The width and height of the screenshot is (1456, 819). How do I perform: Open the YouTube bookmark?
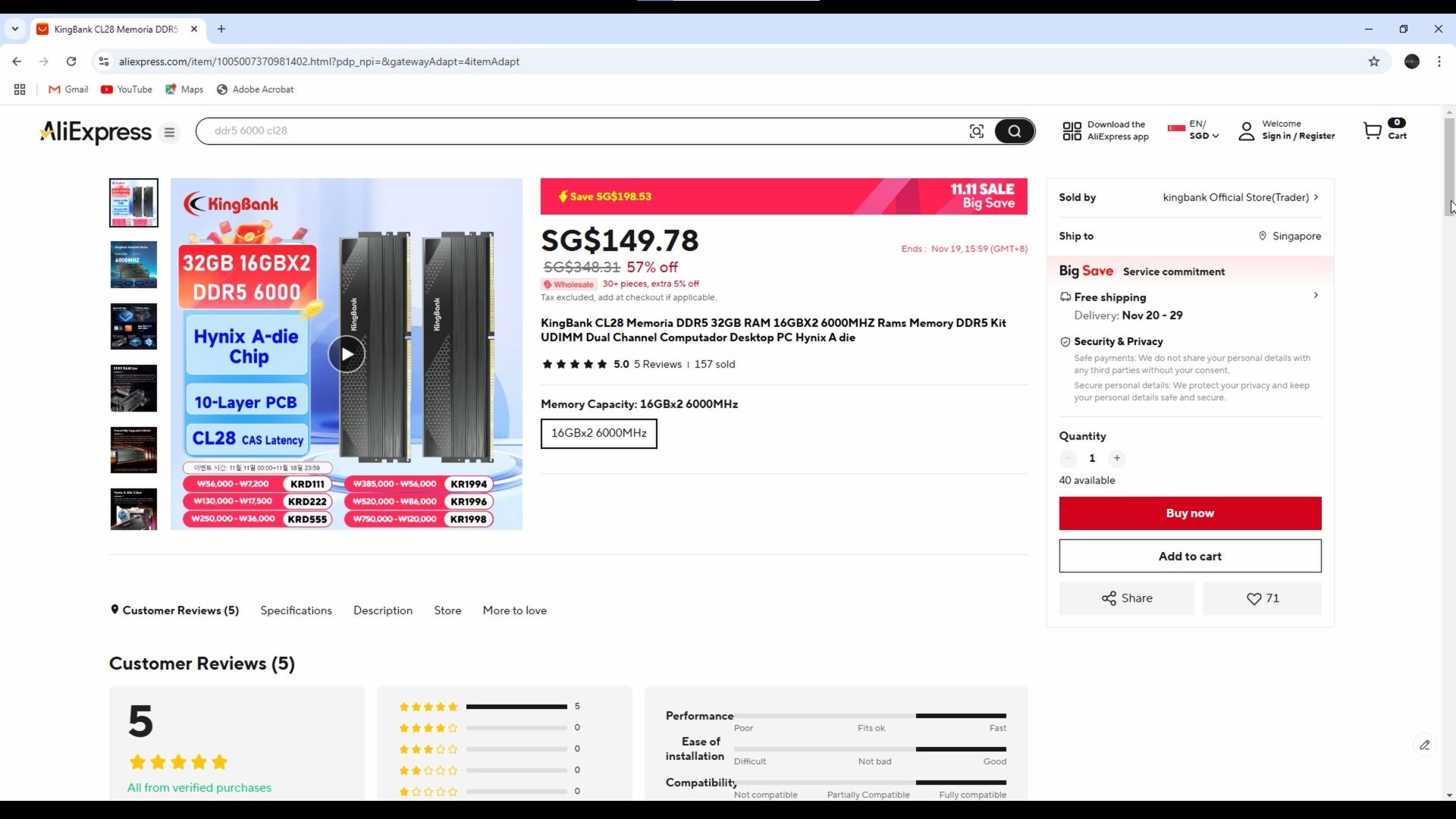pyautogui.click(x=127, y=89)
